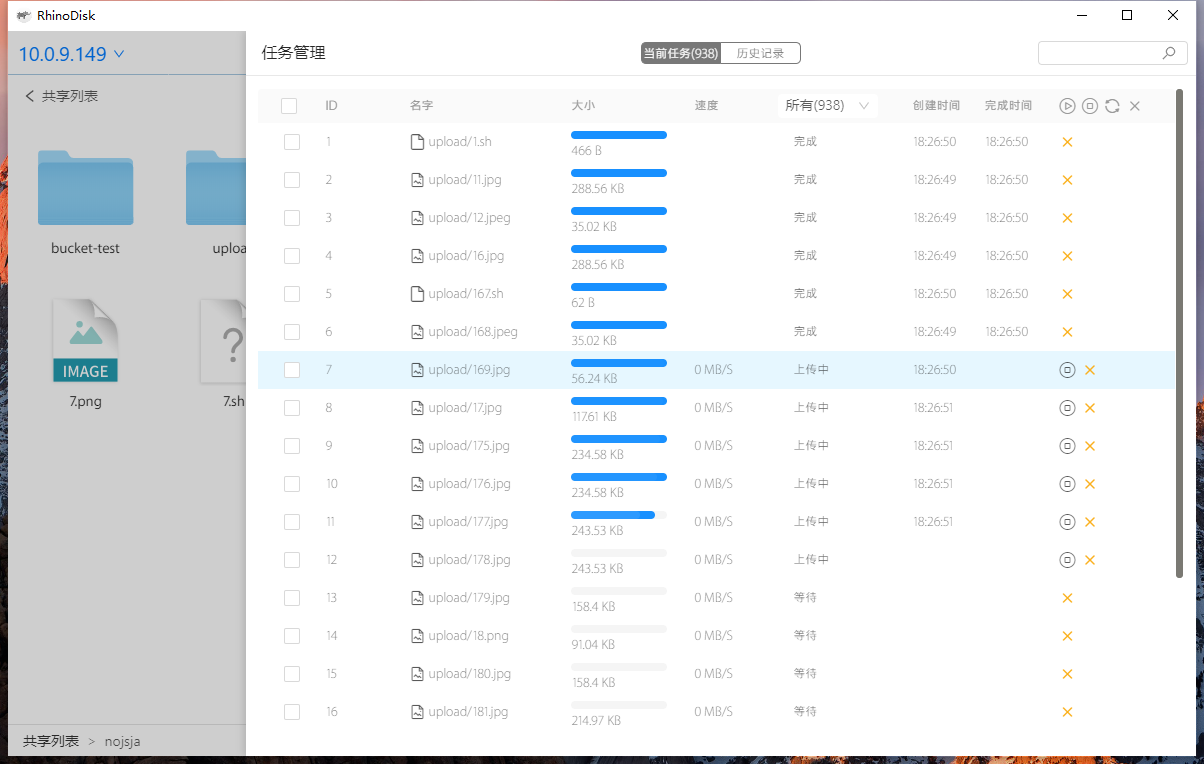1204x764 pixels.
Task: Open the 所有(938) status filter dropdown
Action: point(827,105)
